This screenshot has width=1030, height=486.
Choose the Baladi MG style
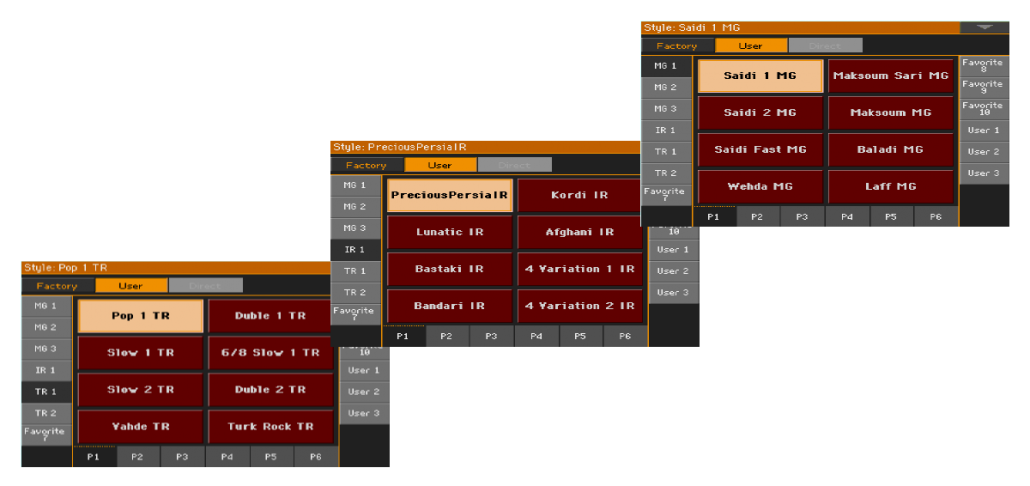click(x=891, y=150)
